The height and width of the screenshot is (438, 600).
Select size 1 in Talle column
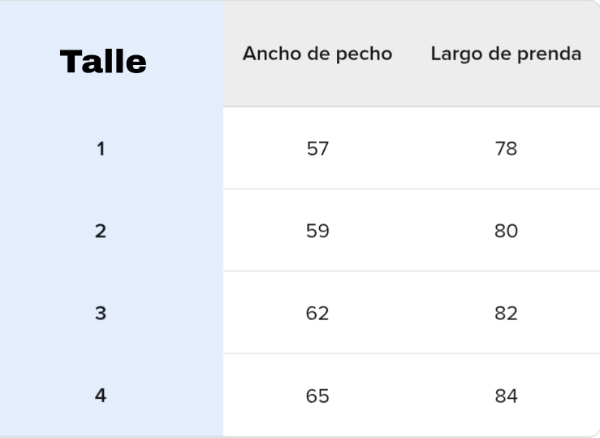pos(100,149)
